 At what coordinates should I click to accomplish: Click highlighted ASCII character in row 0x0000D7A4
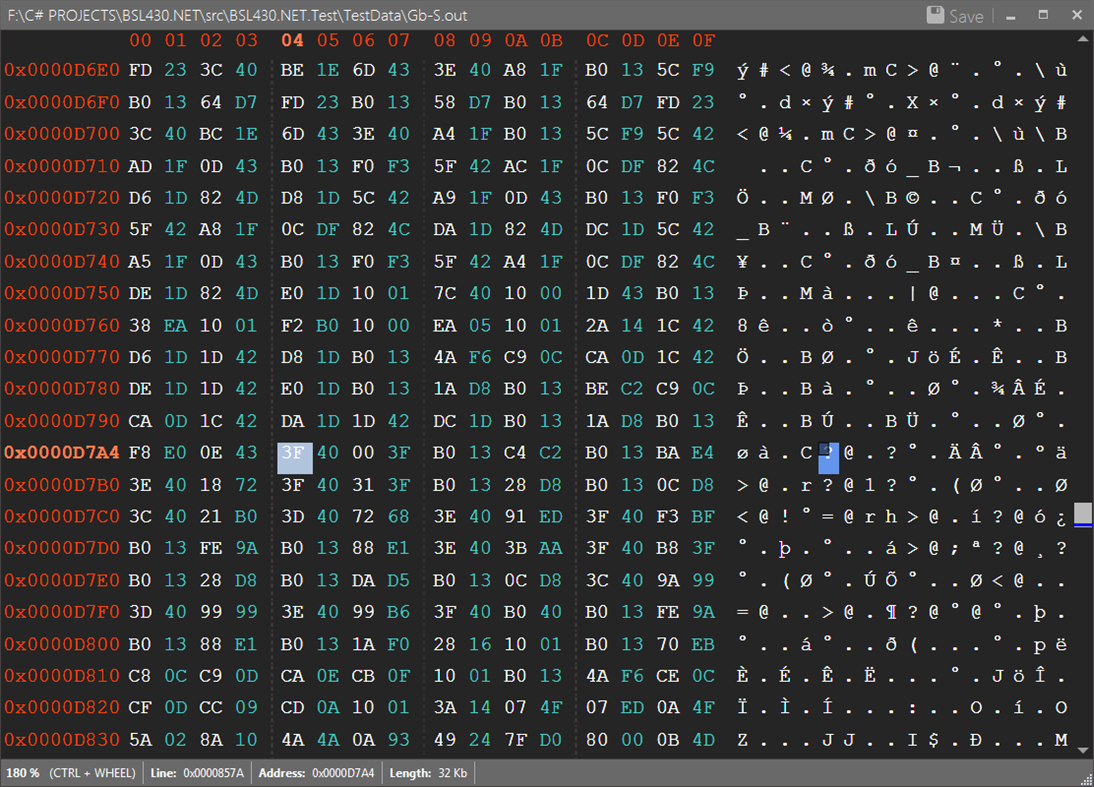(828, 458)
